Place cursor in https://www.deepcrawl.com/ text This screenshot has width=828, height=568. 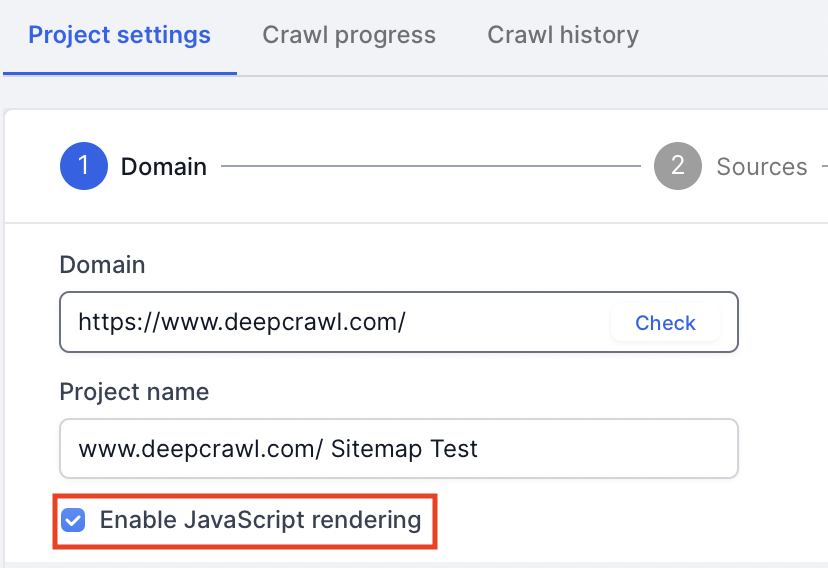pyautogui.click(x=240, y=322)
